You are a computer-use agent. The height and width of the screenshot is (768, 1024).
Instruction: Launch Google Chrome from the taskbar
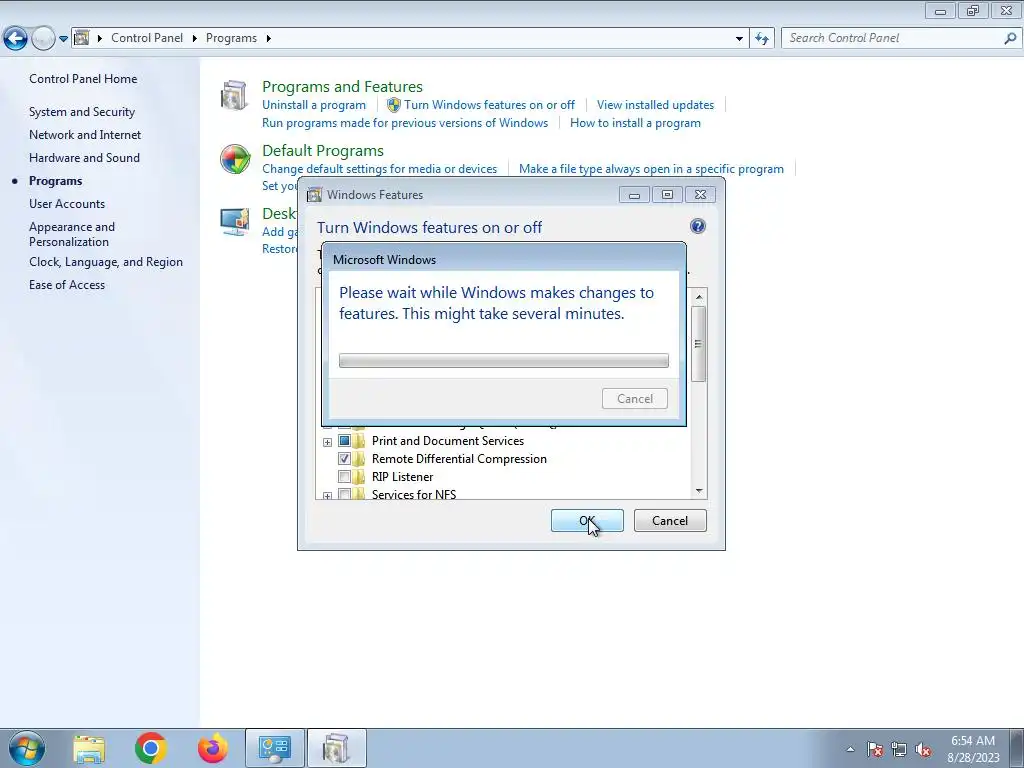click(151, 748)
